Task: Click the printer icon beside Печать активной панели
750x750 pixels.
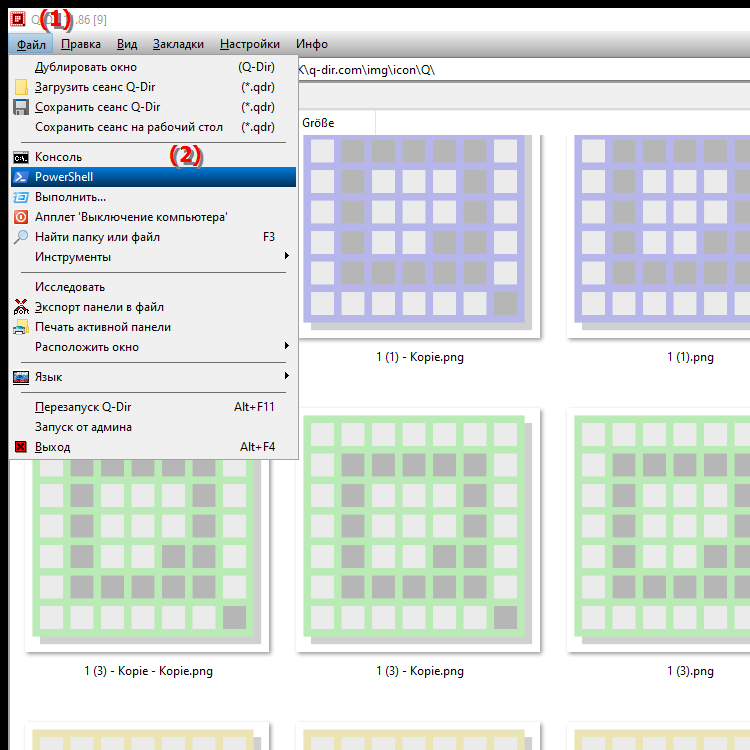Action: point(21,327)
